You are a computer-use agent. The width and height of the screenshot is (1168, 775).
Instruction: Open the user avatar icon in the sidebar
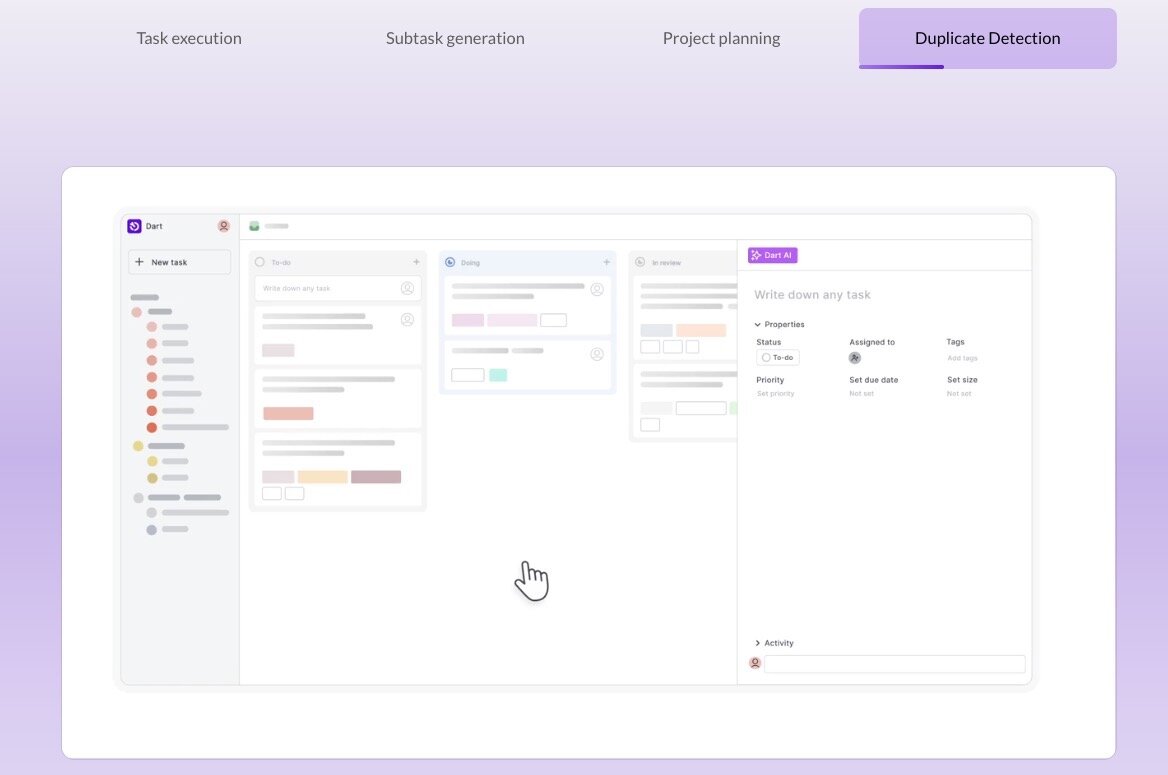click(224, 226)
